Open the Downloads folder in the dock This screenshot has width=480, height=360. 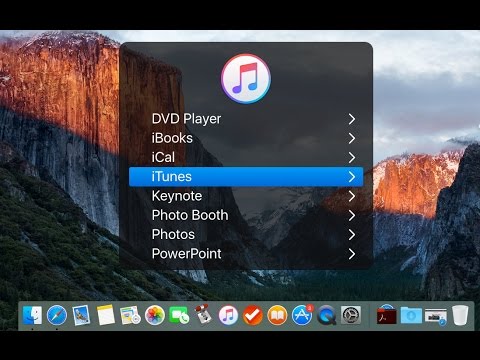[411, 315]
